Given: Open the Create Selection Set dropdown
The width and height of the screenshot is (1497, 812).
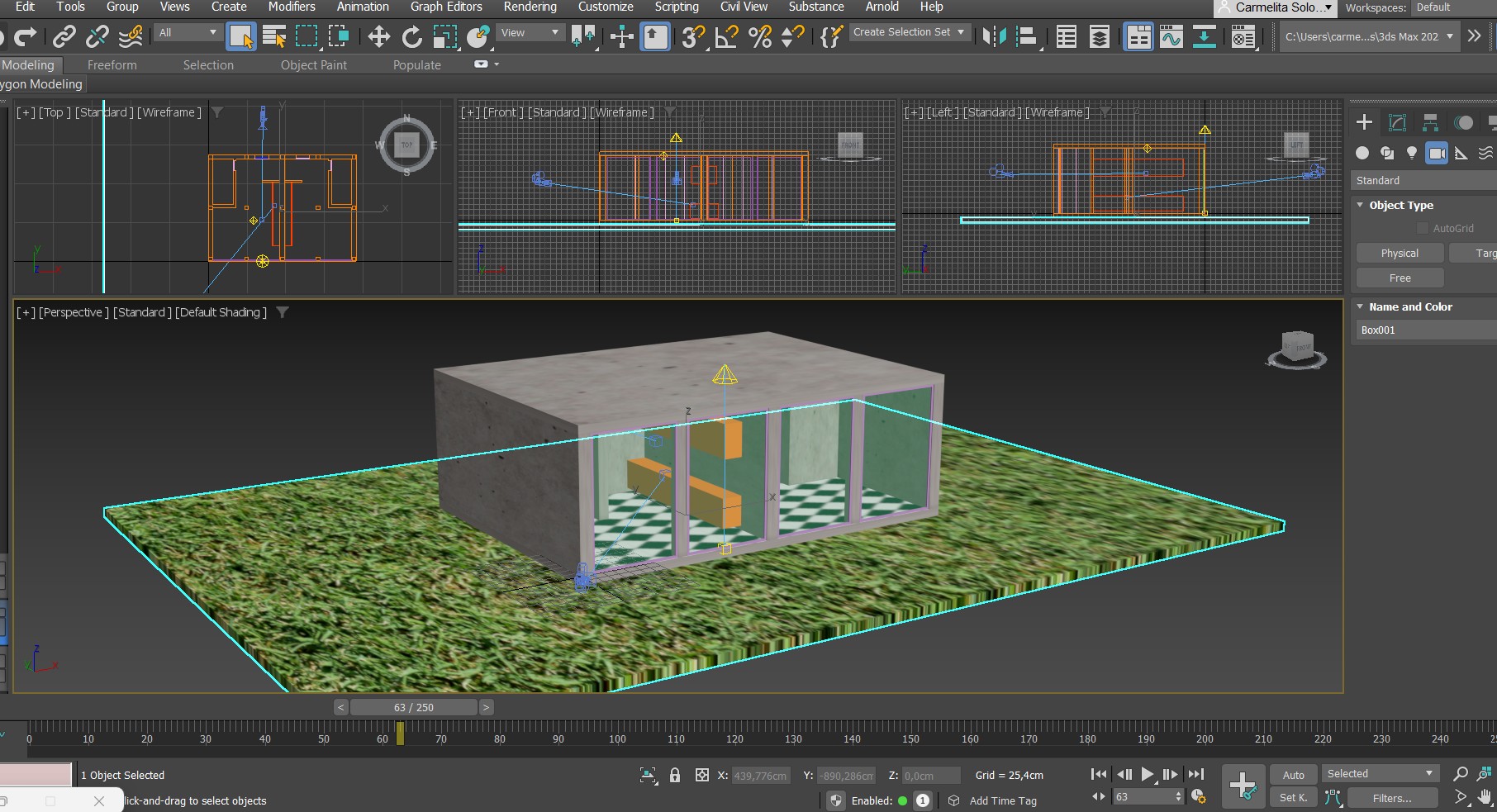Looking at the screenshot, I should pyautogui.click(x=909, y=32).
